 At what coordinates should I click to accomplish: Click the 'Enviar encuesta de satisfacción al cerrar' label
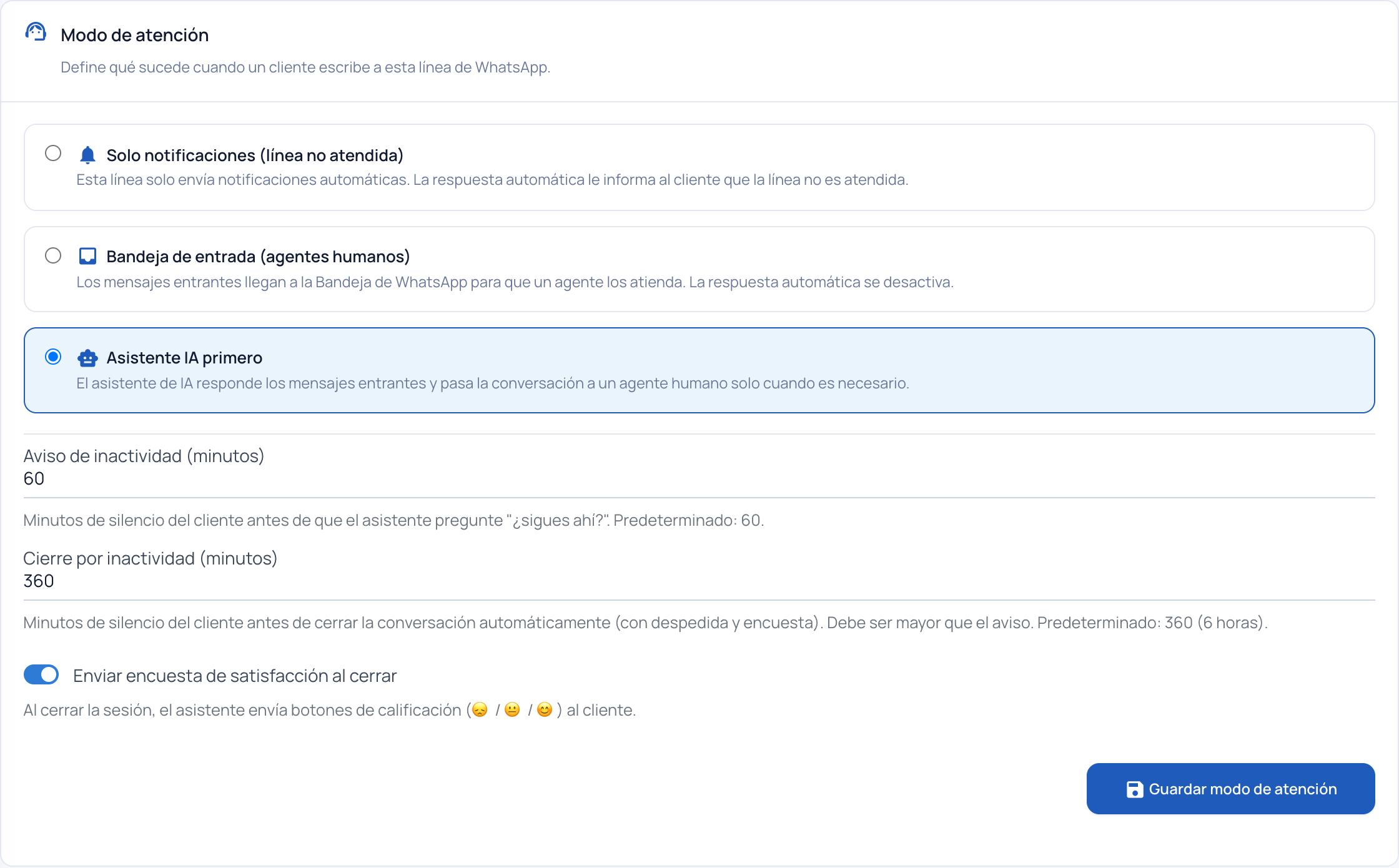point(235,676)
